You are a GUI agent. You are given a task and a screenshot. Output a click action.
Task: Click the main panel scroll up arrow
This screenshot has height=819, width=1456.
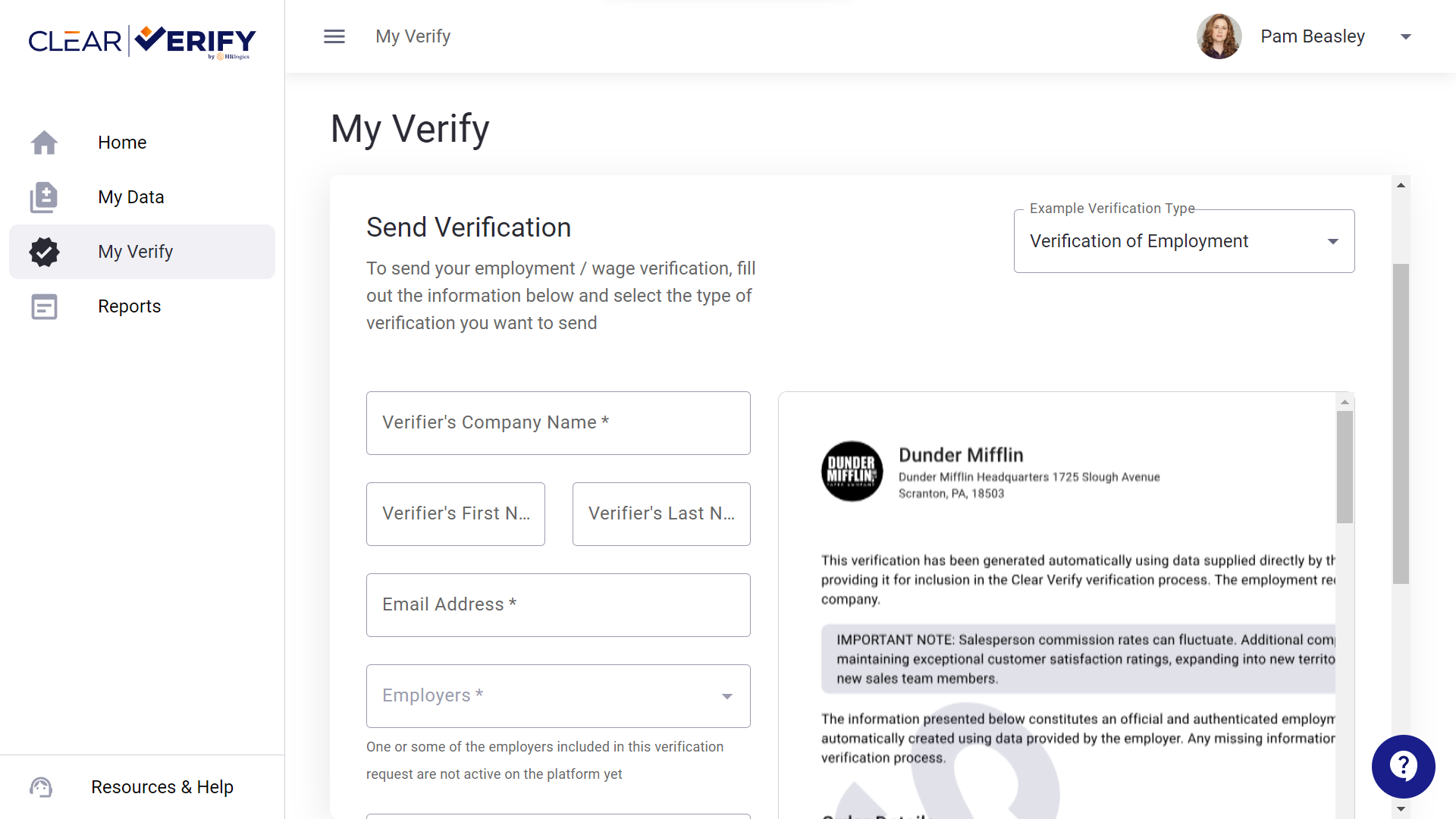tap(1401, 185)
